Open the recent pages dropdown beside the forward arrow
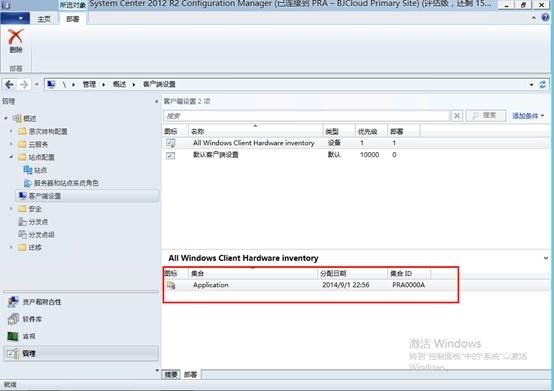Screen dimensions: 554x391 [37, 84]
